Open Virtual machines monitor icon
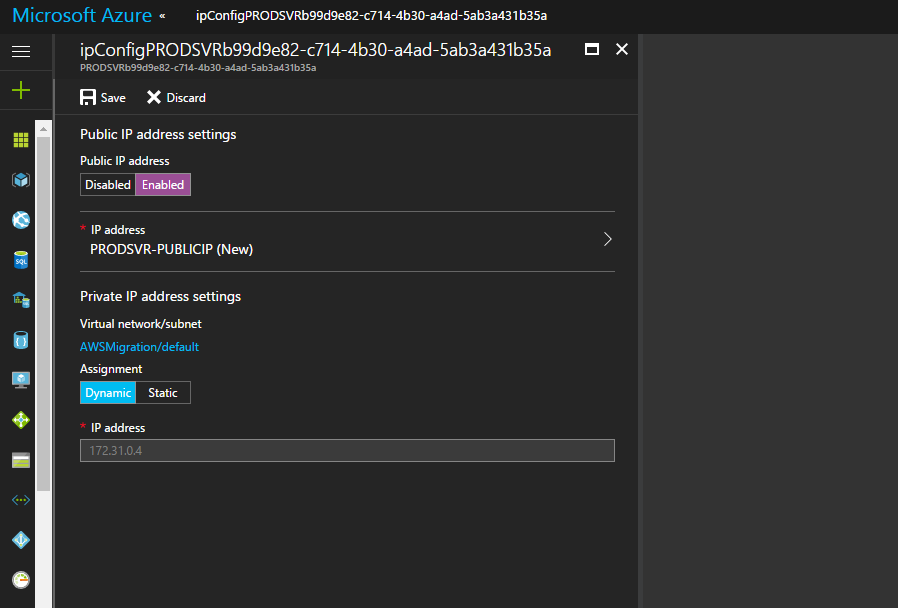898x608 pixels. coord(21,380)
